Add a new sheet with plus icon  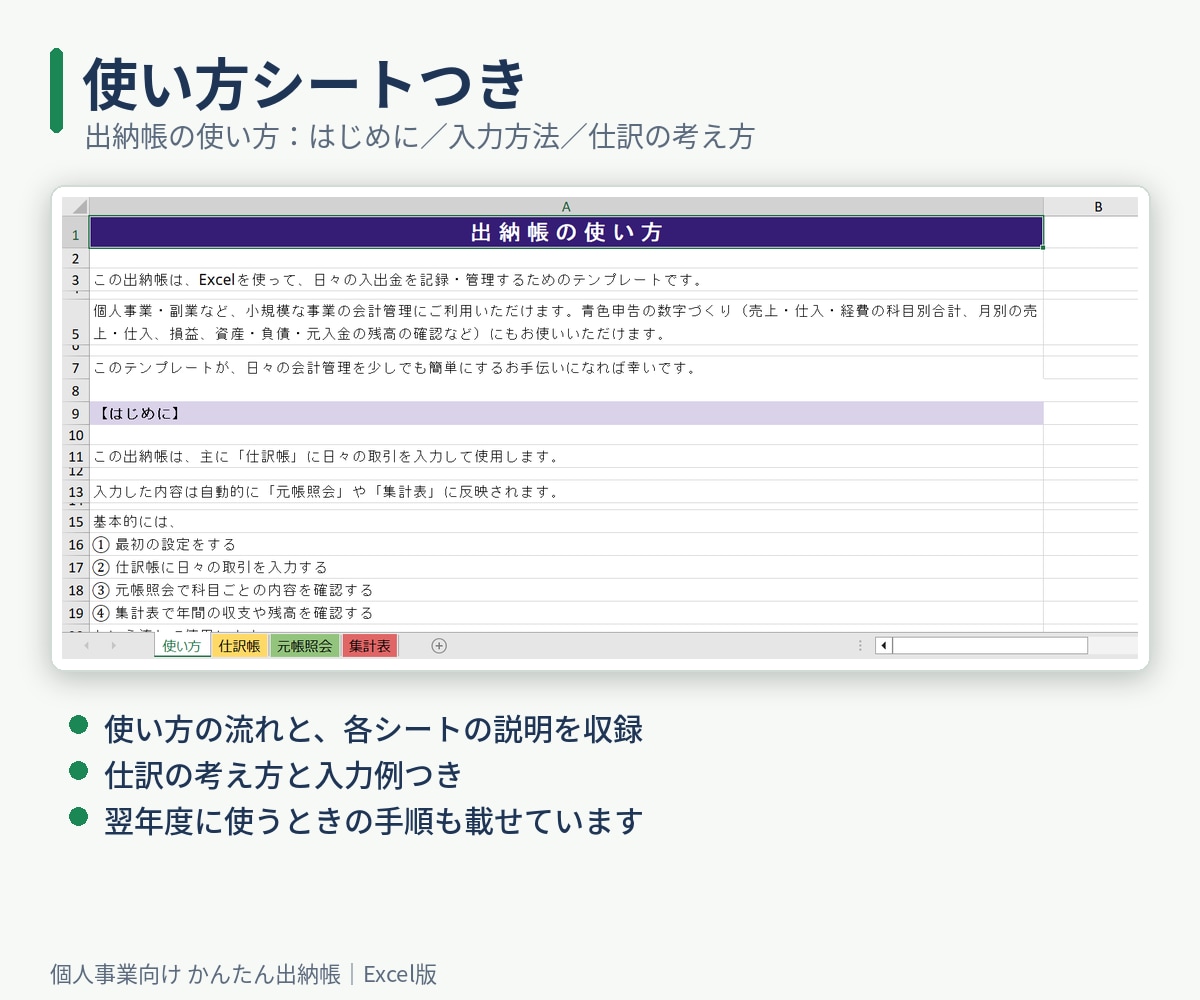click(x=439, y=646)
